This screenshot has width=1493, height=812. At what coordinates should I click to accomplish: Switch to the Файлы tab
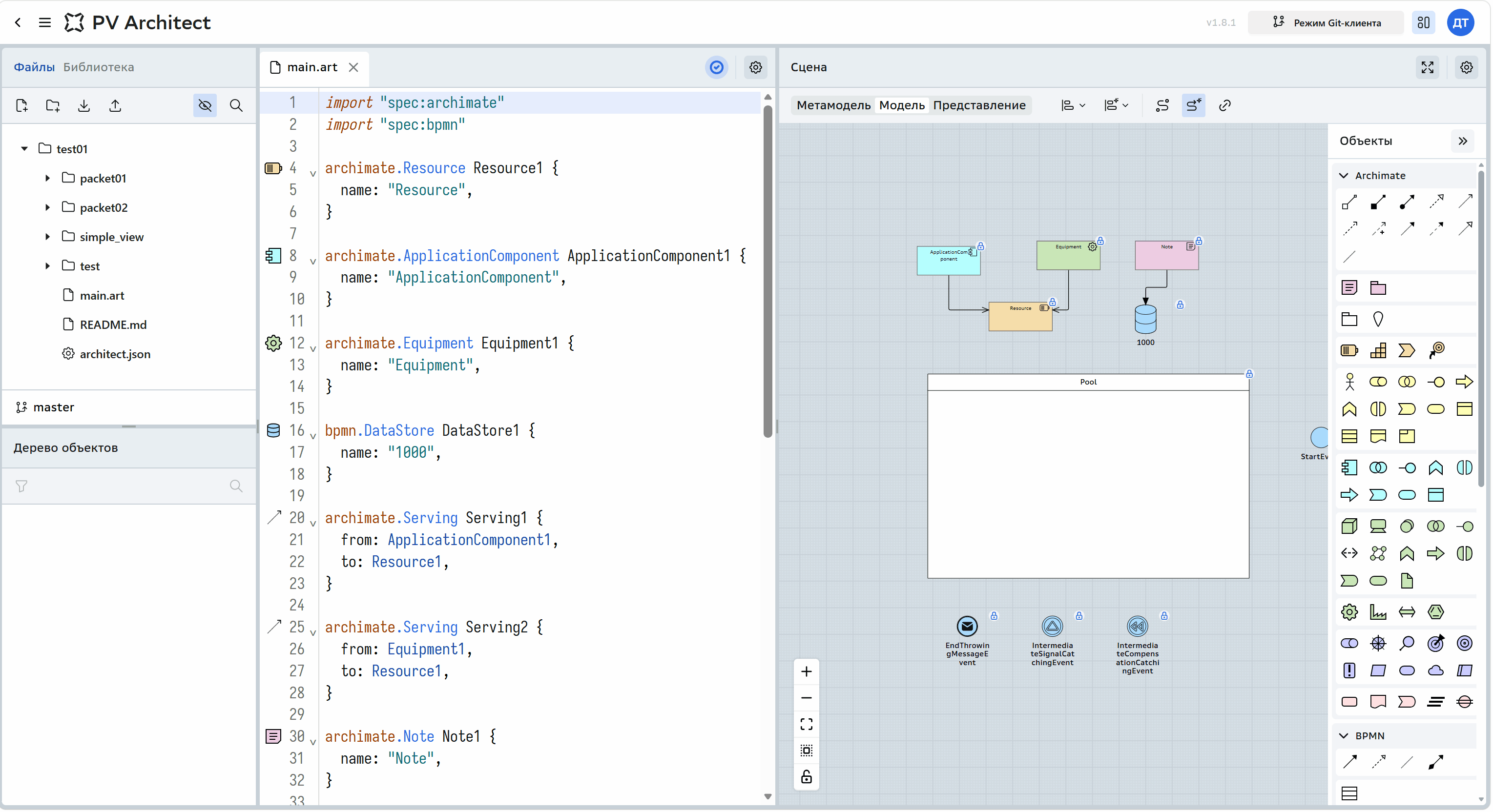click(34, 67)
